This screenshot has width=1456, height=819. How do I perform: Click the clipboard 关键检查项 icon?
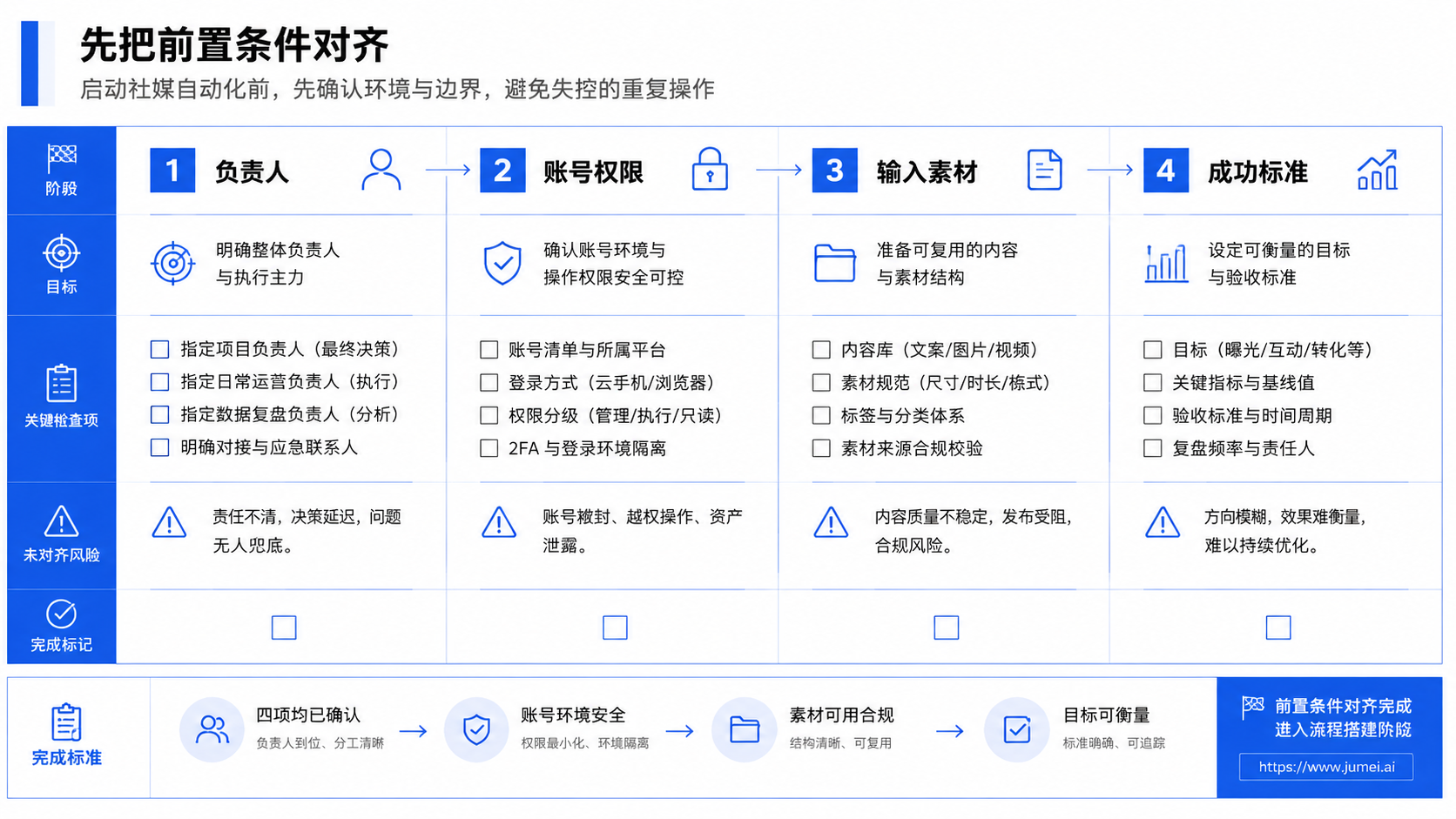(61, 383)
